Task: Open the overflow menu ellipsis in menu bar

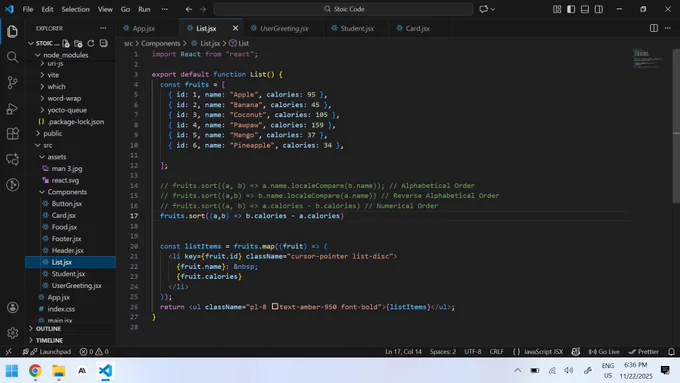Action: click(x=164, y=9)
